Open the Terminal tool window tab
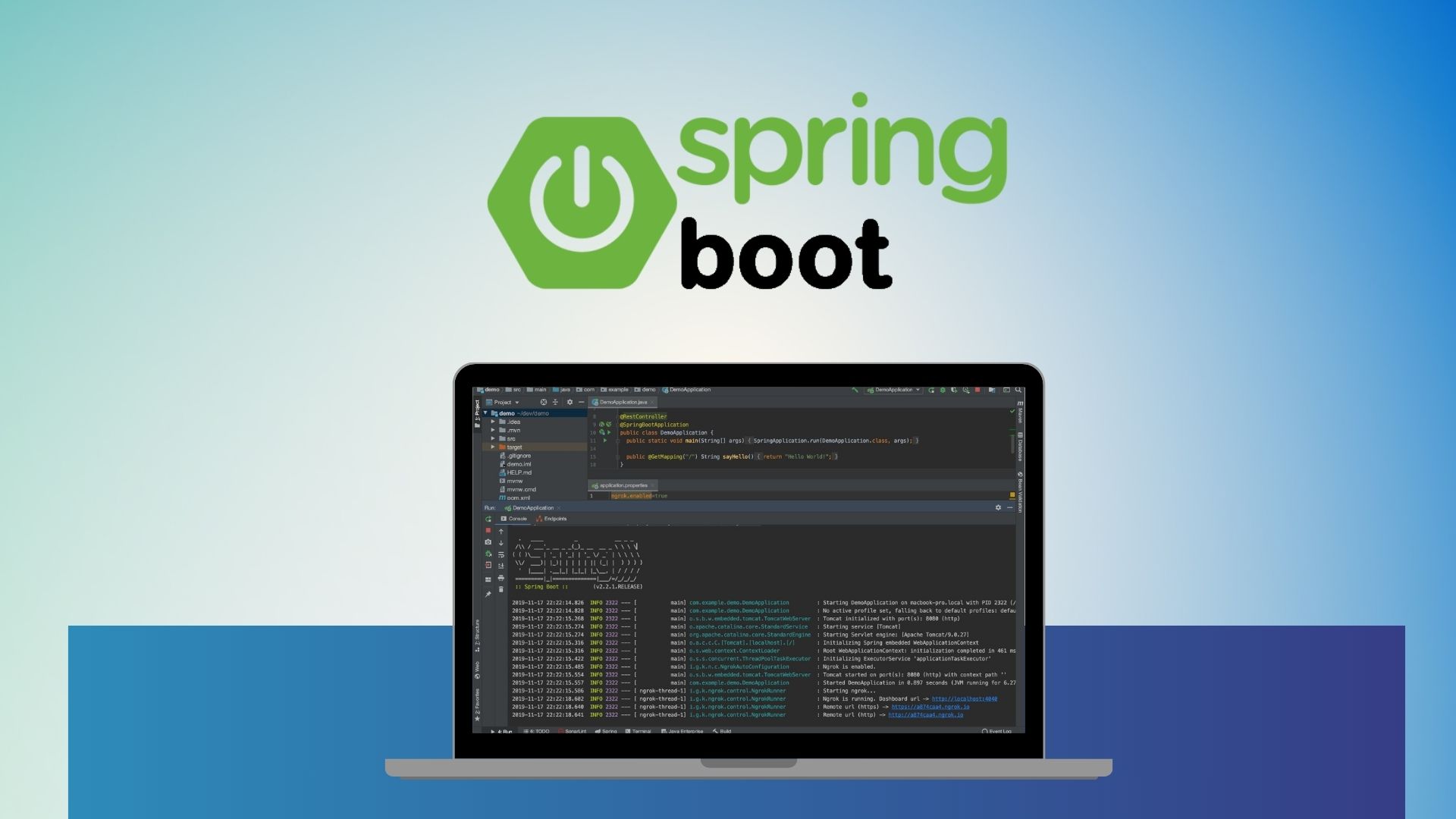The height and width of the screenshot is (819, 1456). click(x=639, y=731)
